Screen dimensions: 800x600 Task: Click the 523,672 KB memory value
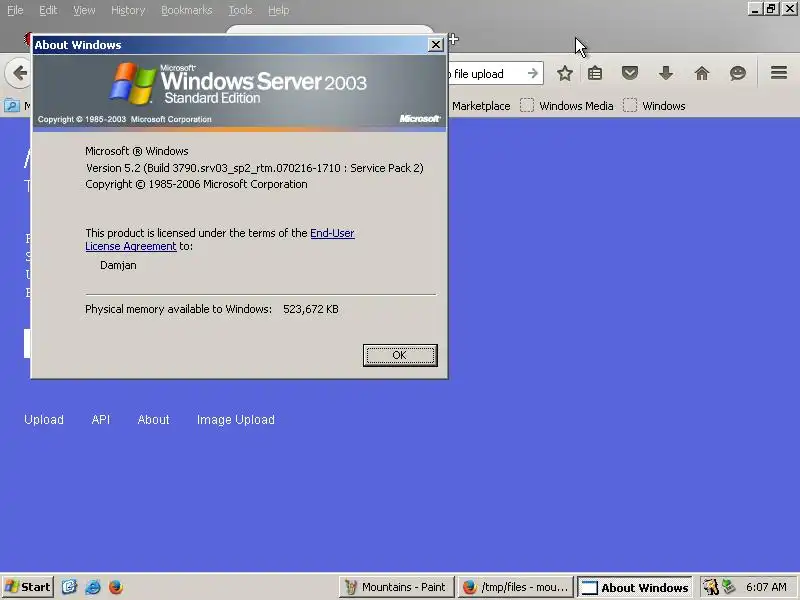pyautogui.click(x=311, y=309)
